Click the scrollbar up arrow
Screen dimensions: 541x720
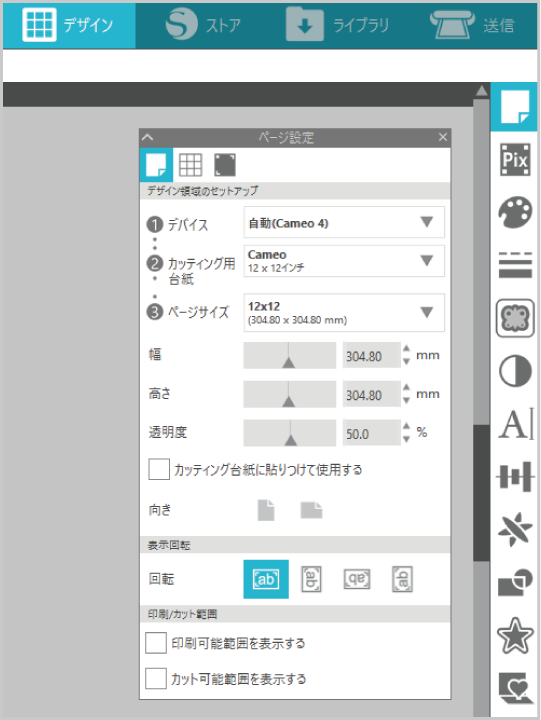coord(481,90)
